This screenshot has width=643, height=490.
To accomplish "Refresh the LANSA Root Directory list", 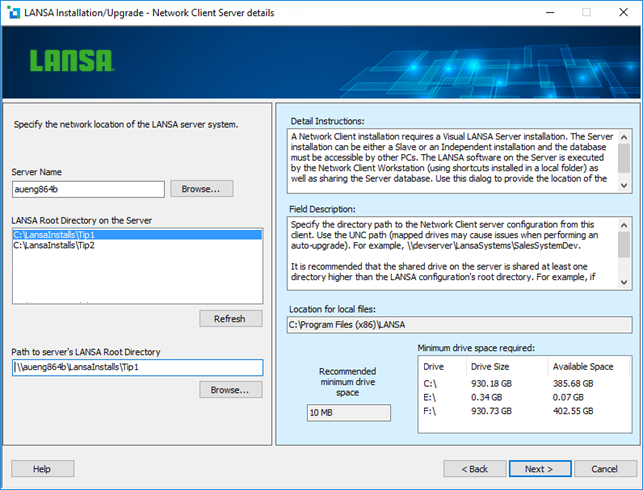I will pyautogui.click(x=230, y=319).
